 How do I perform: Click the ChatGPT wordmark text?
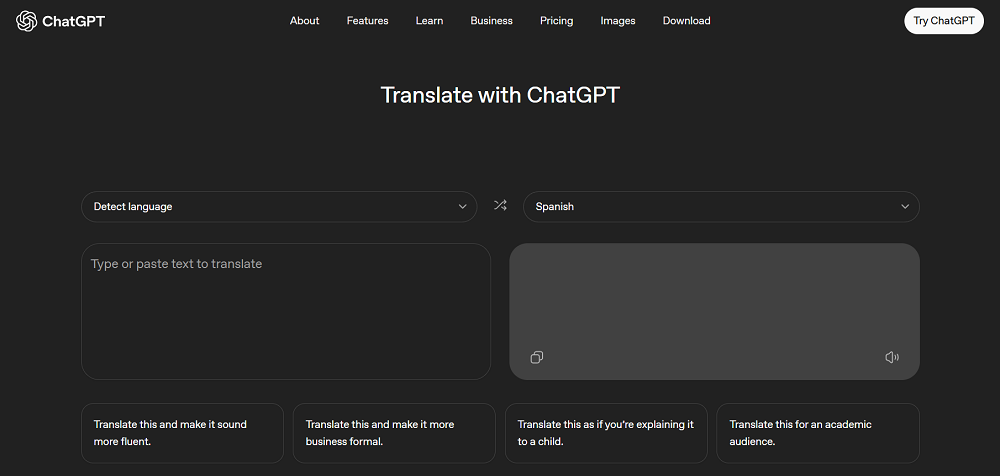tap(73, 21)
